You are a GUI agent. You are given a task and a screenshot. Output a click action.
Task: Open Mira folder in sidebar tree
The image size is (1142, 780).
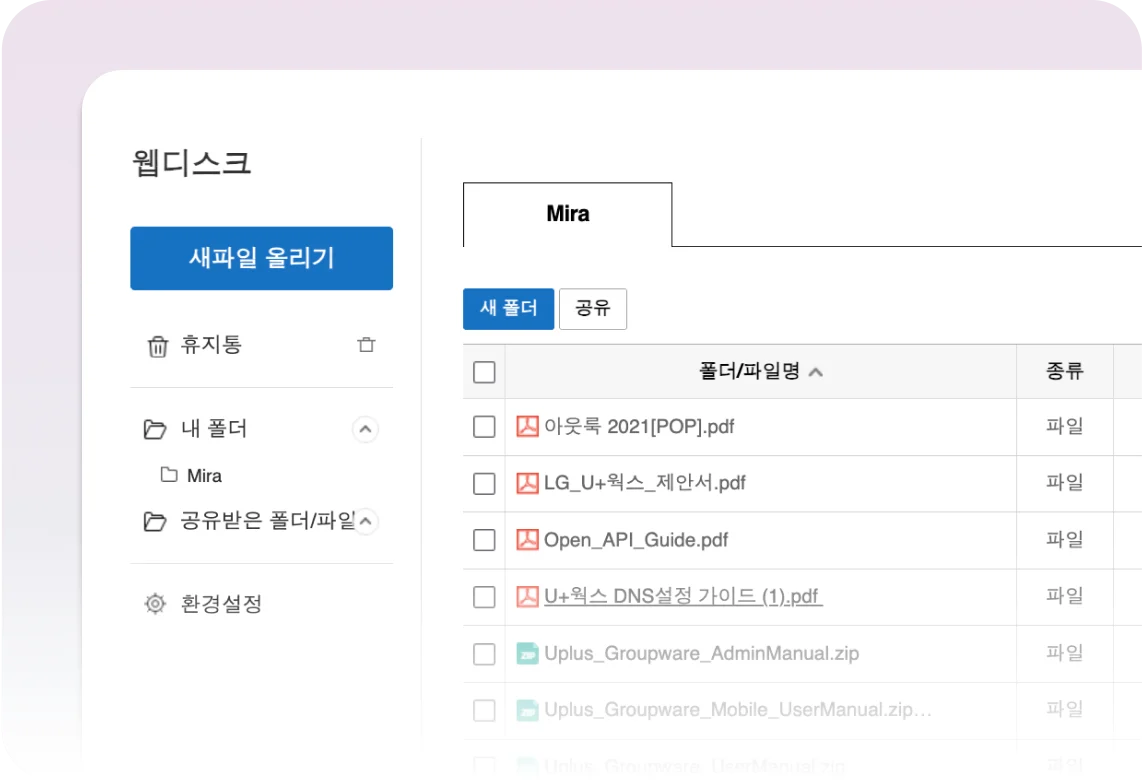click(x=204, y=476)
